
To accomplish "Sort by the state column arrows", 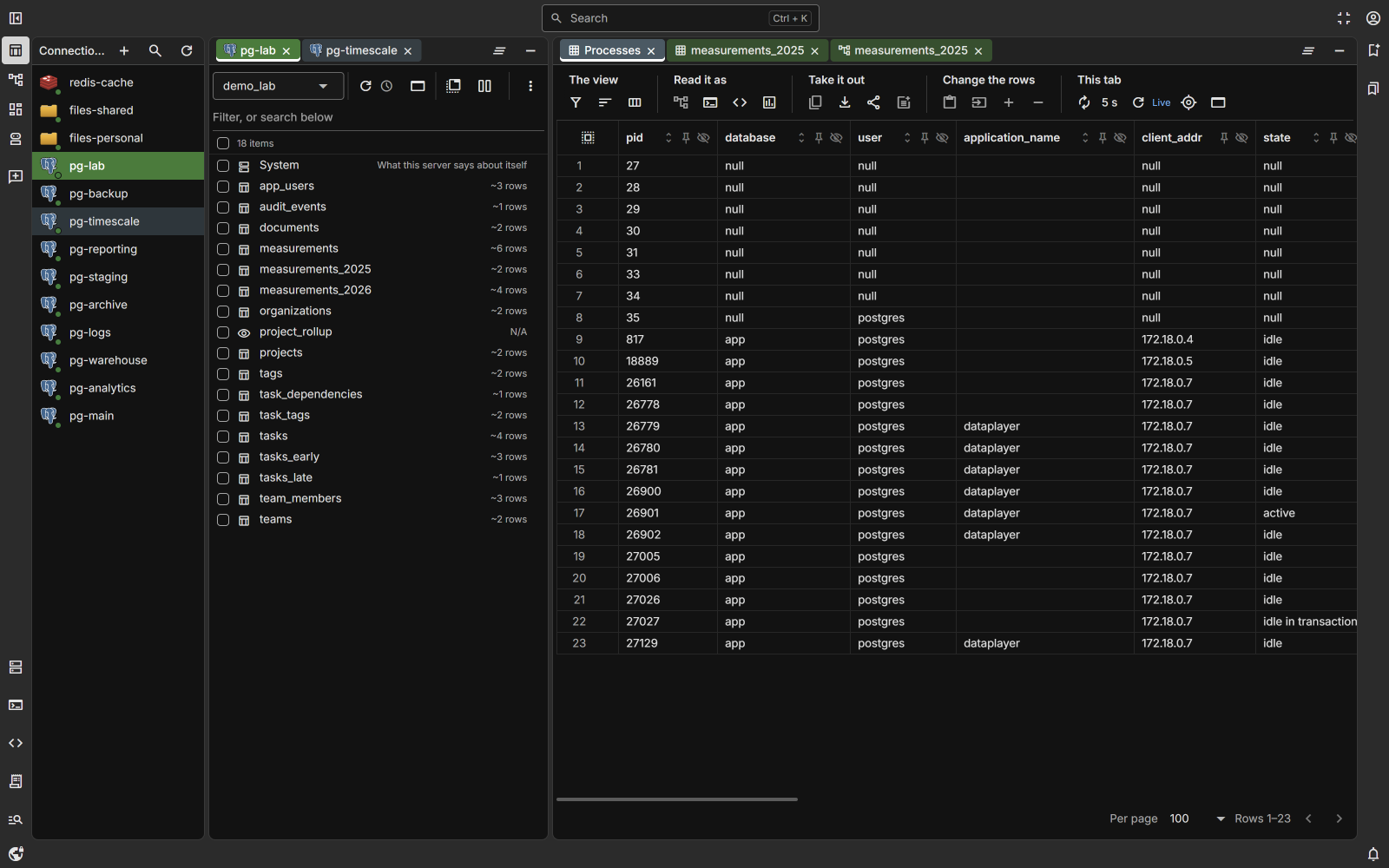I will click(x=1316, y=138).
